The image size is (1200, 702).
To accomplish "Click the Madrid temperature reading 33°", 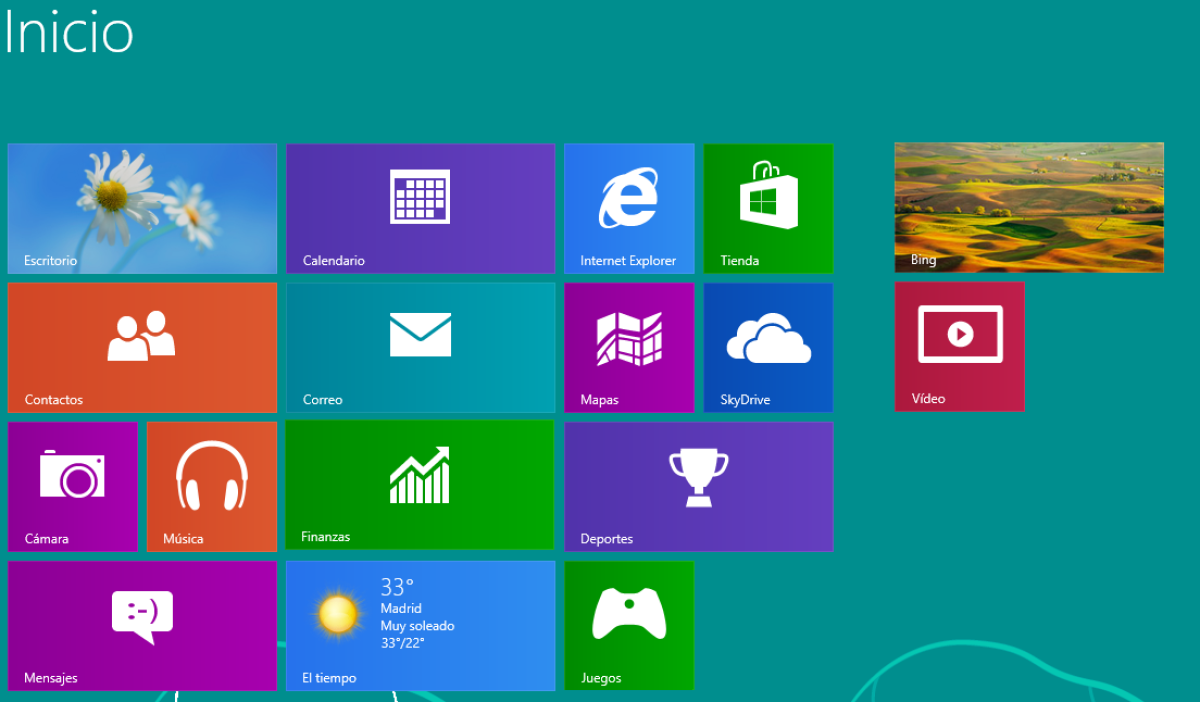I will [397, 587].
